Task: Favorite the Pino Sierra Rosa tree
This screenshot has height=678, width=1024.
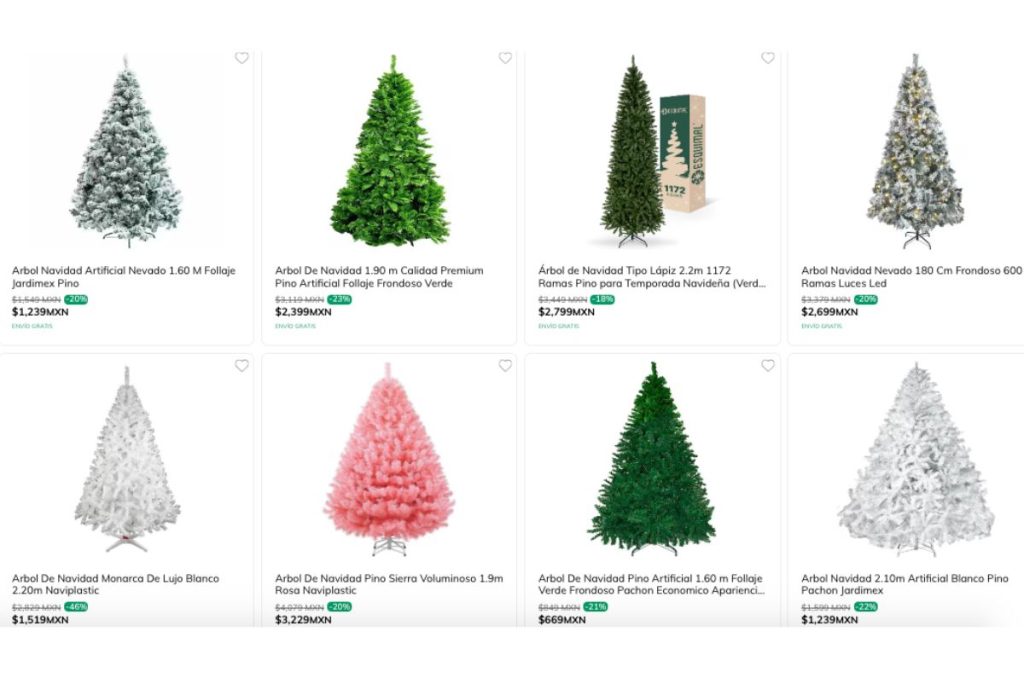Action: (505, 367)
